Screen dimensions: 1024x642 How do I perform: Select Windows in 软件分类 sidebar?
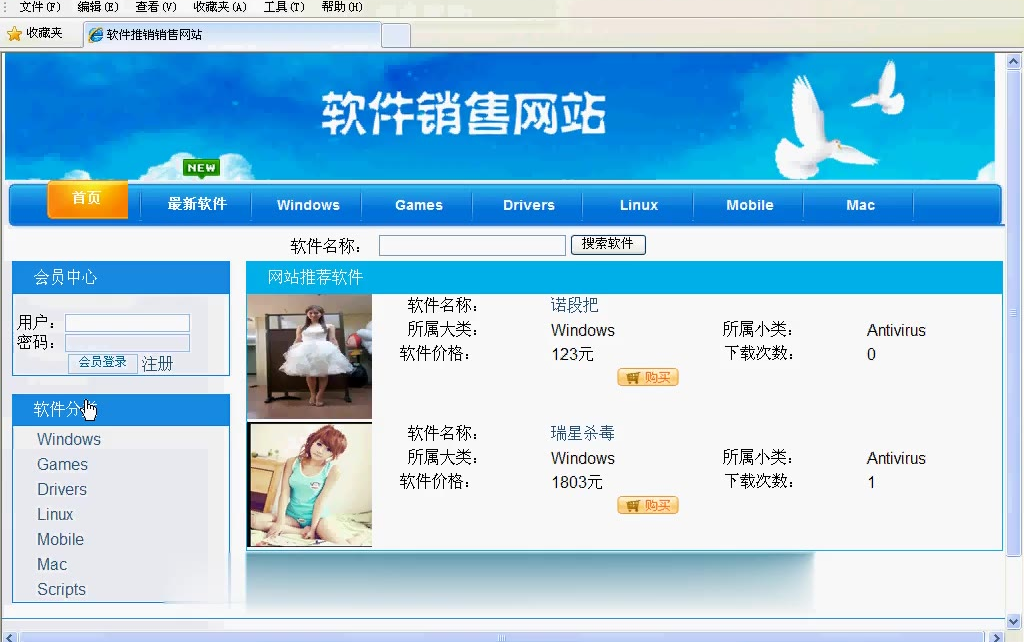[69, 440]
